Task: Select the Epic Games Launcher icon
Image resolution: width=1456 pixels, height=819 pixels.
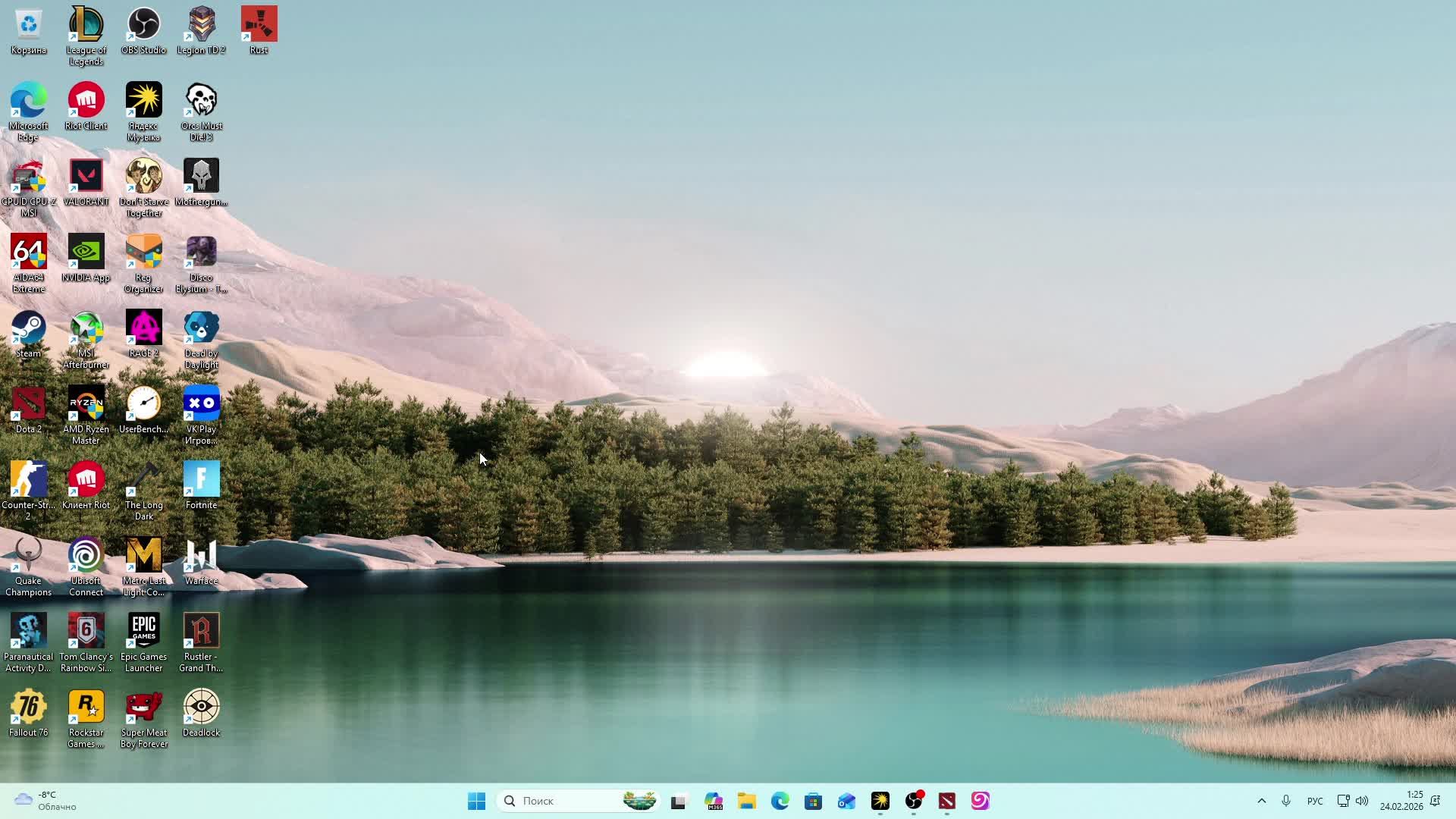Action: (143, 632)
